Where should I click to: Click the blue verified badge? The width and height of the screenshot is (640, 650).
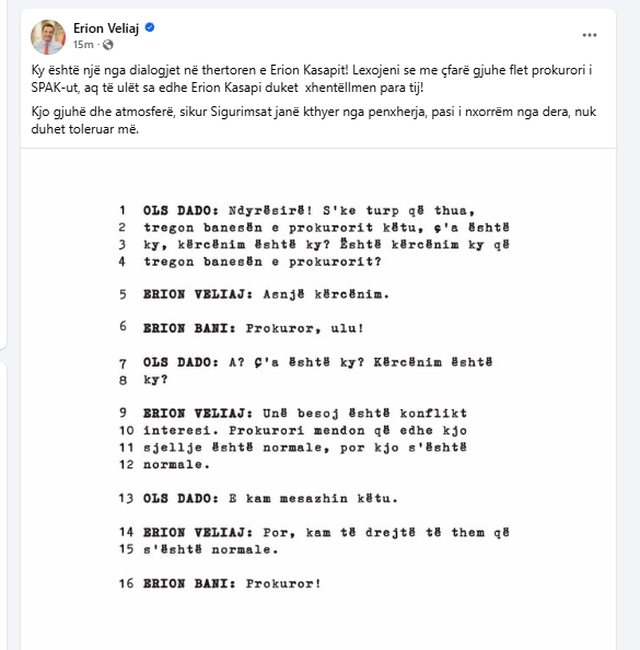[x=150, y=29]
